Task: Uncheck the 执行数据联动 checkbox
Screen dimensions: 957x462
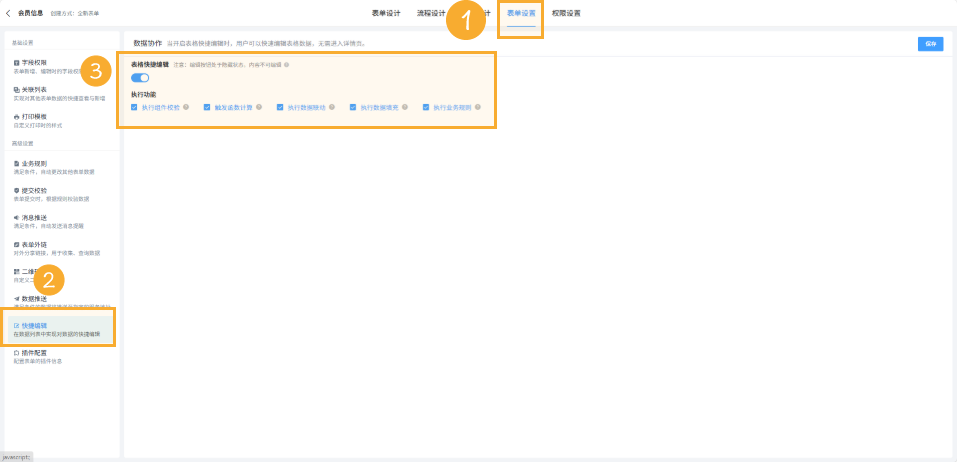Action: coord(280,107)
